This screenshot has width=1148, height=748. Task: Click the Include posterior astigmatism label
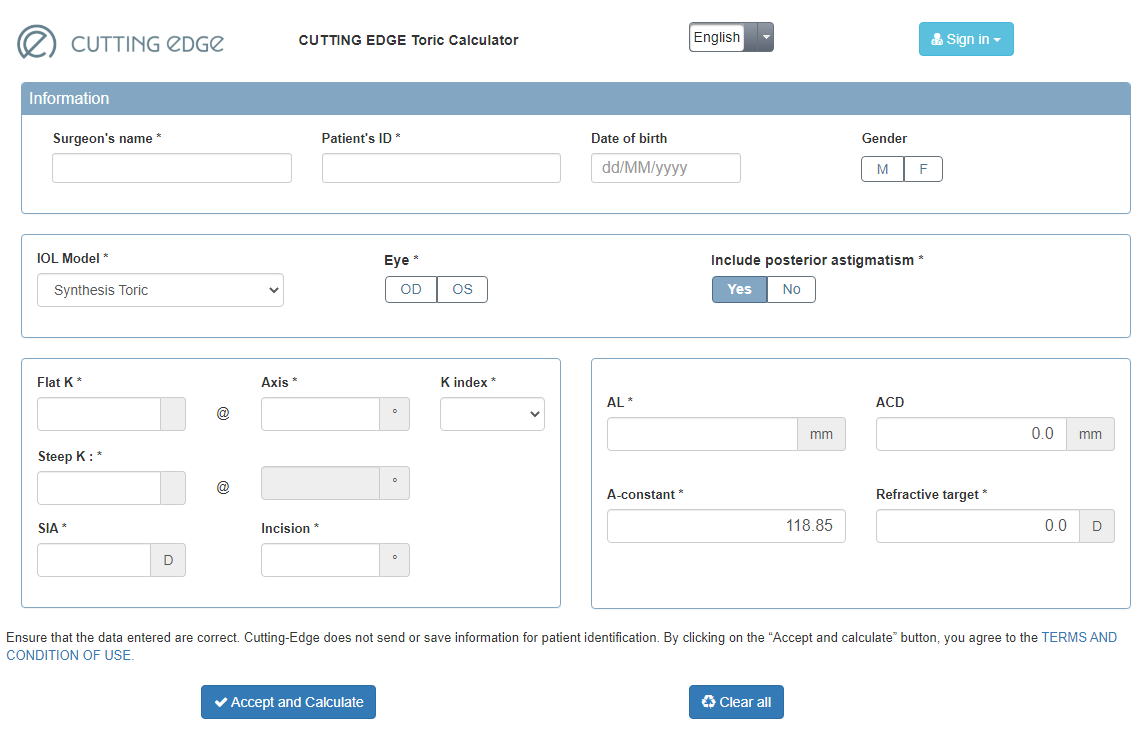(x=817, y=260)
